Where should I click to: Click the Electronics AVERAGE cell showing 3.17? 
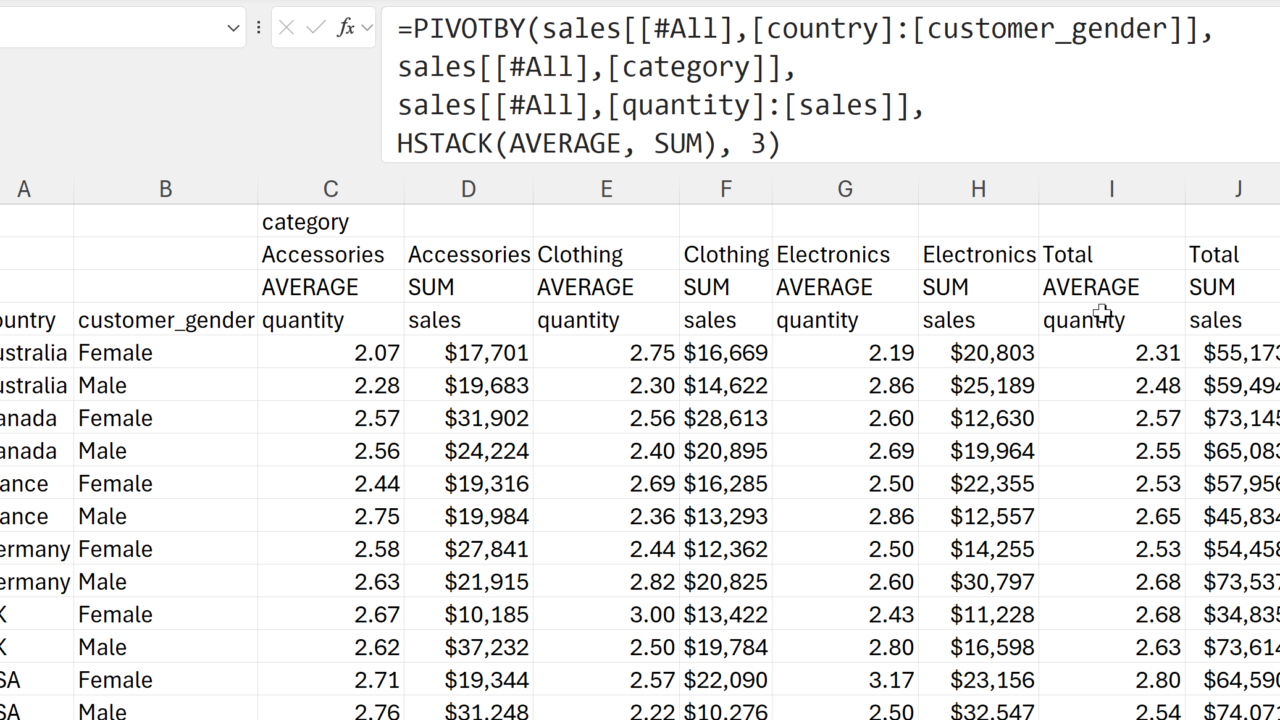click(x=845, y=680)
